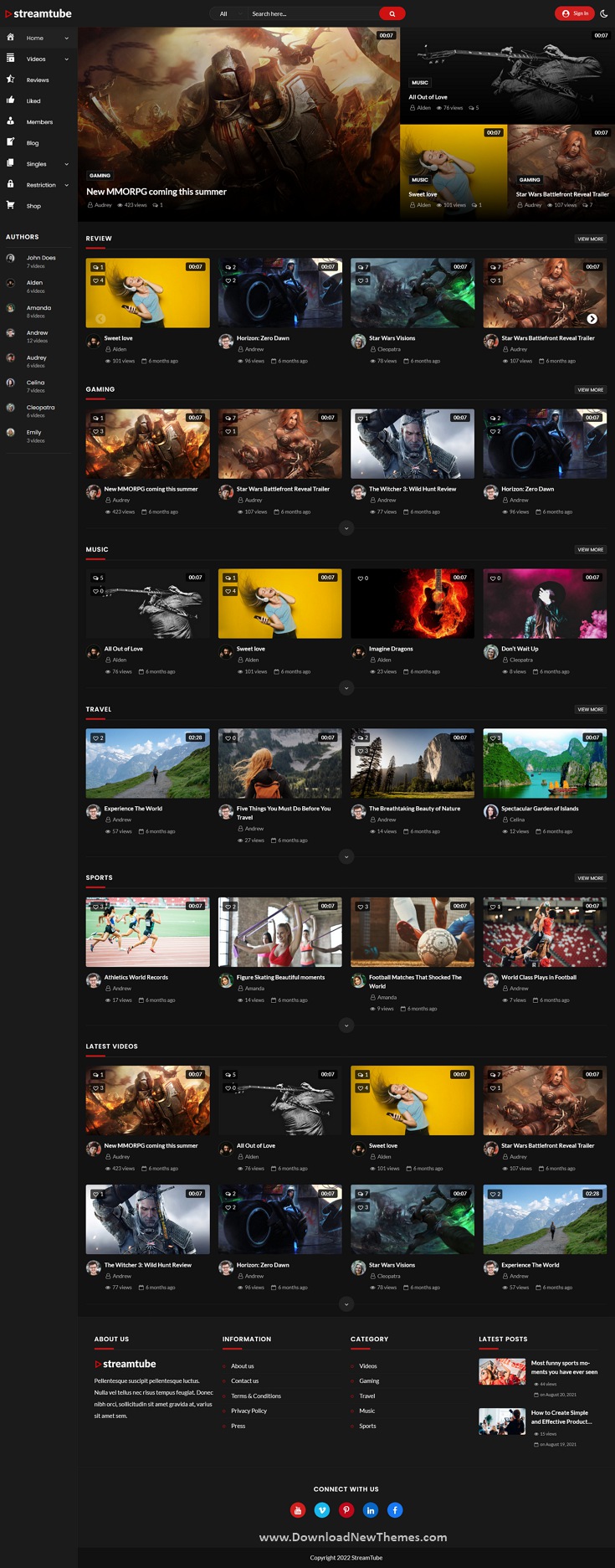The width and height of the screenshot is (615, 1568).
Task: Click the Singles icon in sidebar
Action: pyautogui.click(x=10, y=162)
